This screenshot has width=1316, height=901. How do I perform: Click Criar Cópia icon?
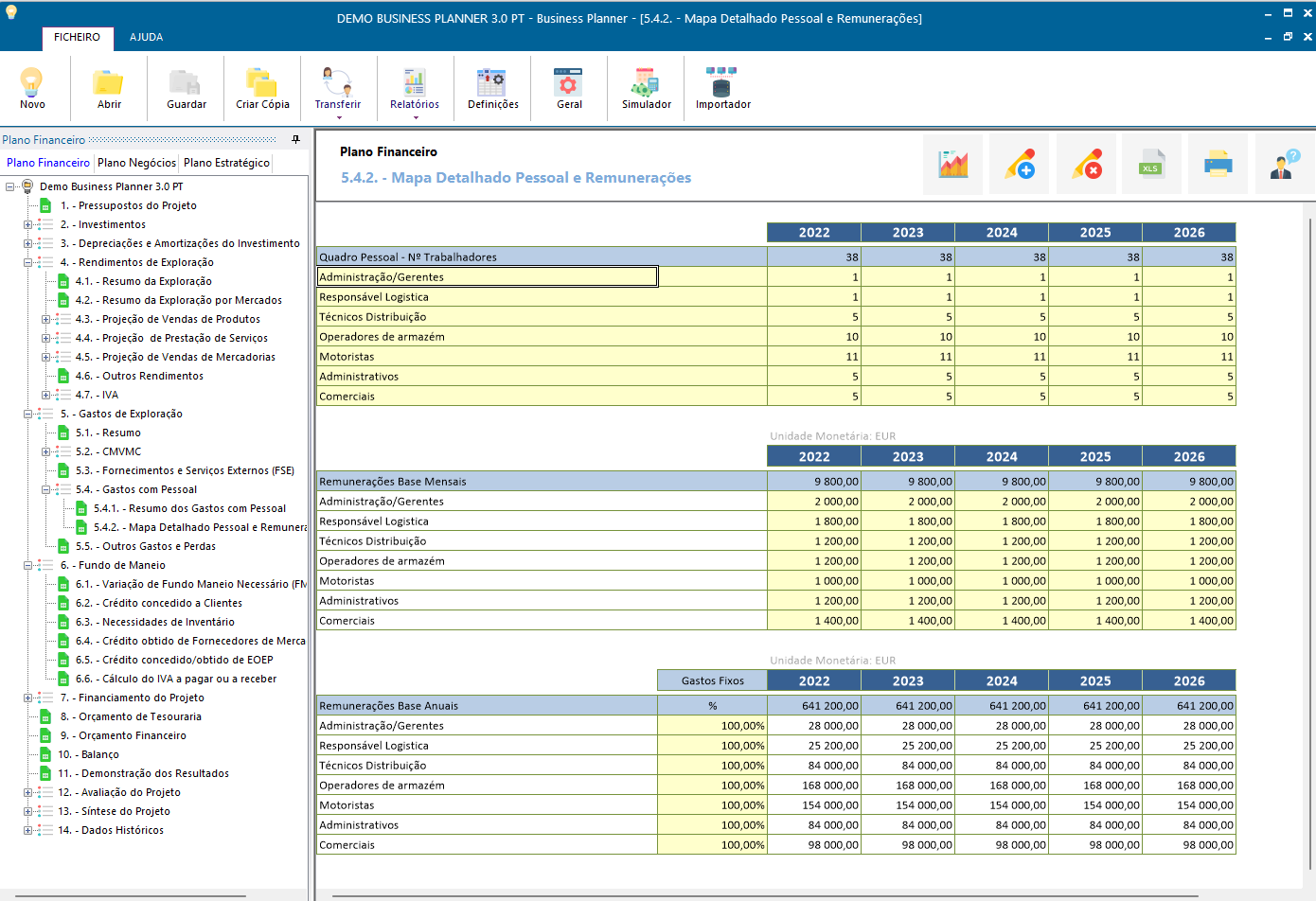(x=262, y=88)
